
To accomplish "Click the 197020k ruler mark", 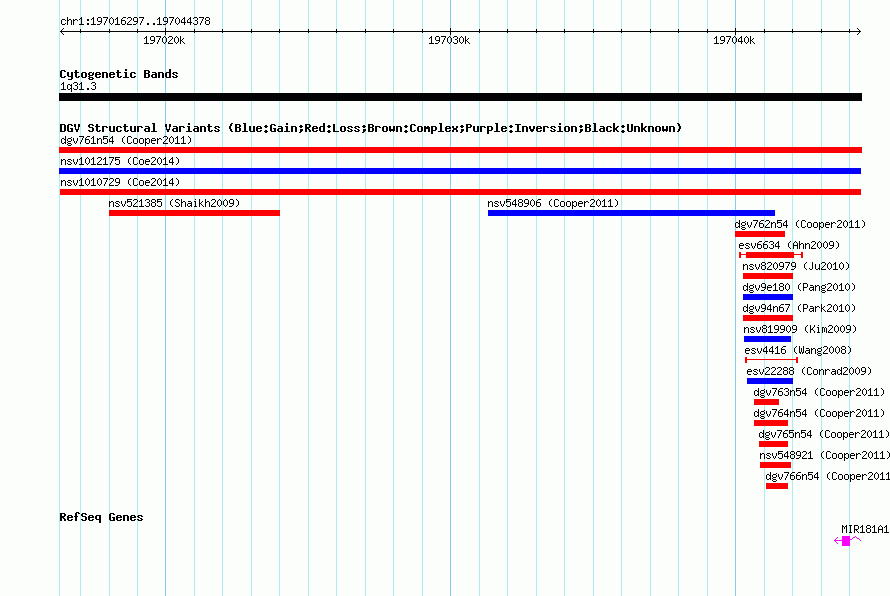I will tap(164, 40).
